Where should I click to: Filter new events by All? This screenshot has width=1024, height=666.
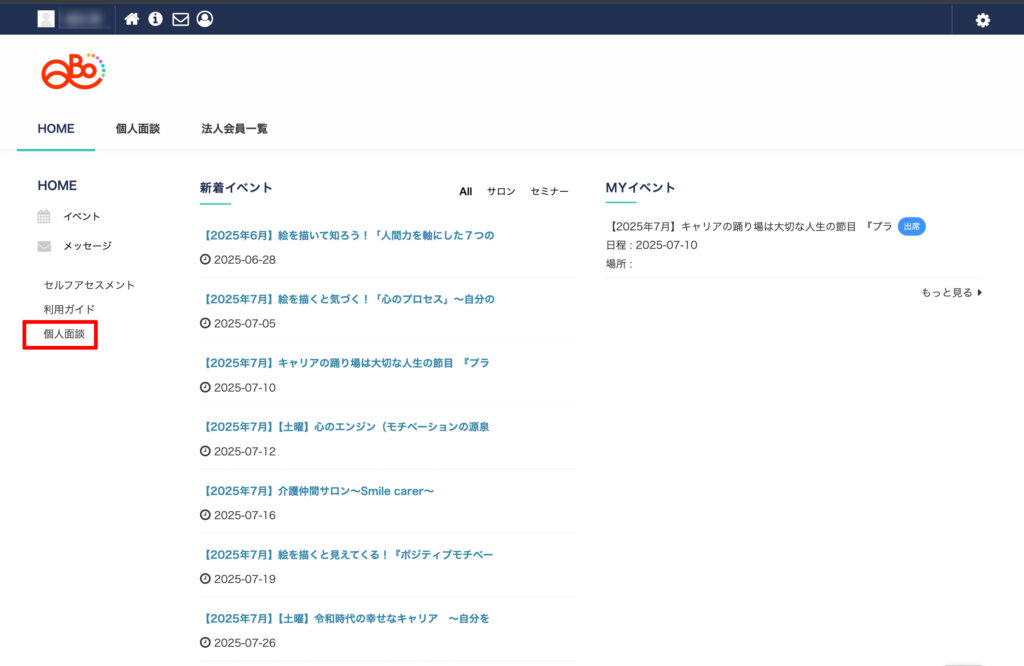[465, 192]
